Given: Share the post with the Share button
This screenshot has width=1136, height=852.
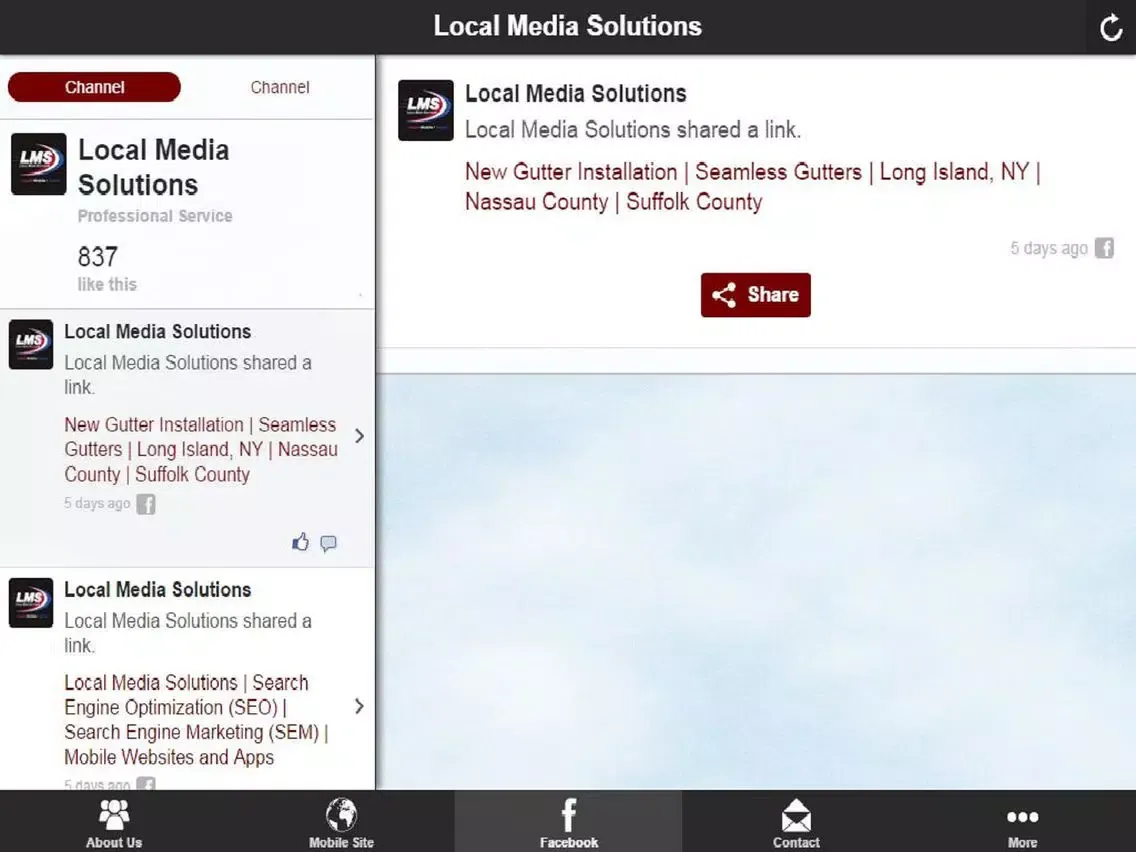Looking at the screenshot, I should click(x=756, y=295).
